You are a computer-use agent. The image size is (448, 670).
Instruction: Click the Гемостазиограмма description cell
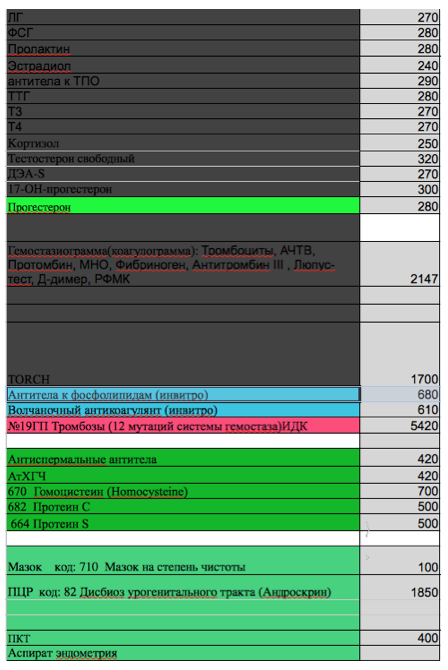point(183,264)
